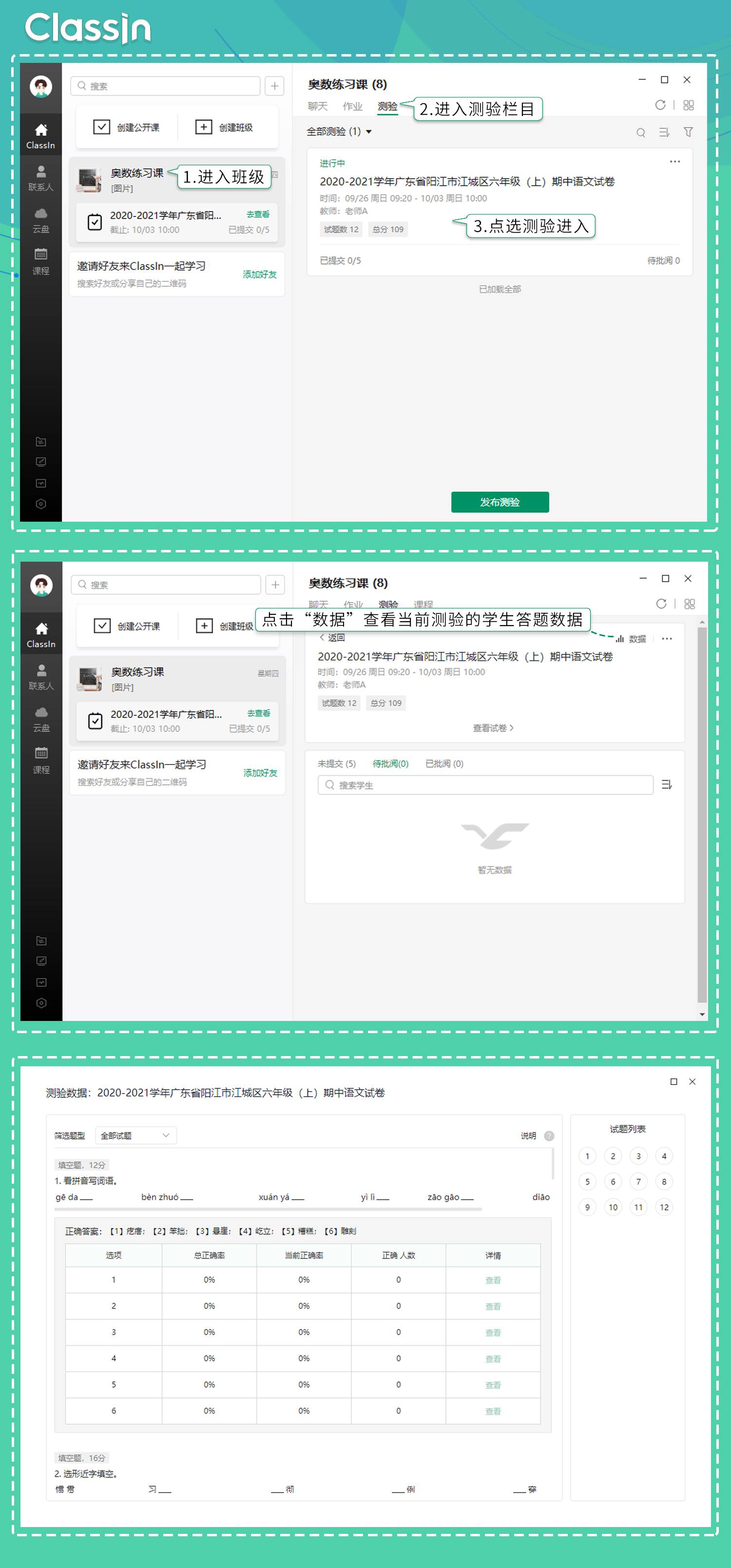
Task: Click the magnifier icon in the 全部测验 row
Action: pos(640,132)
